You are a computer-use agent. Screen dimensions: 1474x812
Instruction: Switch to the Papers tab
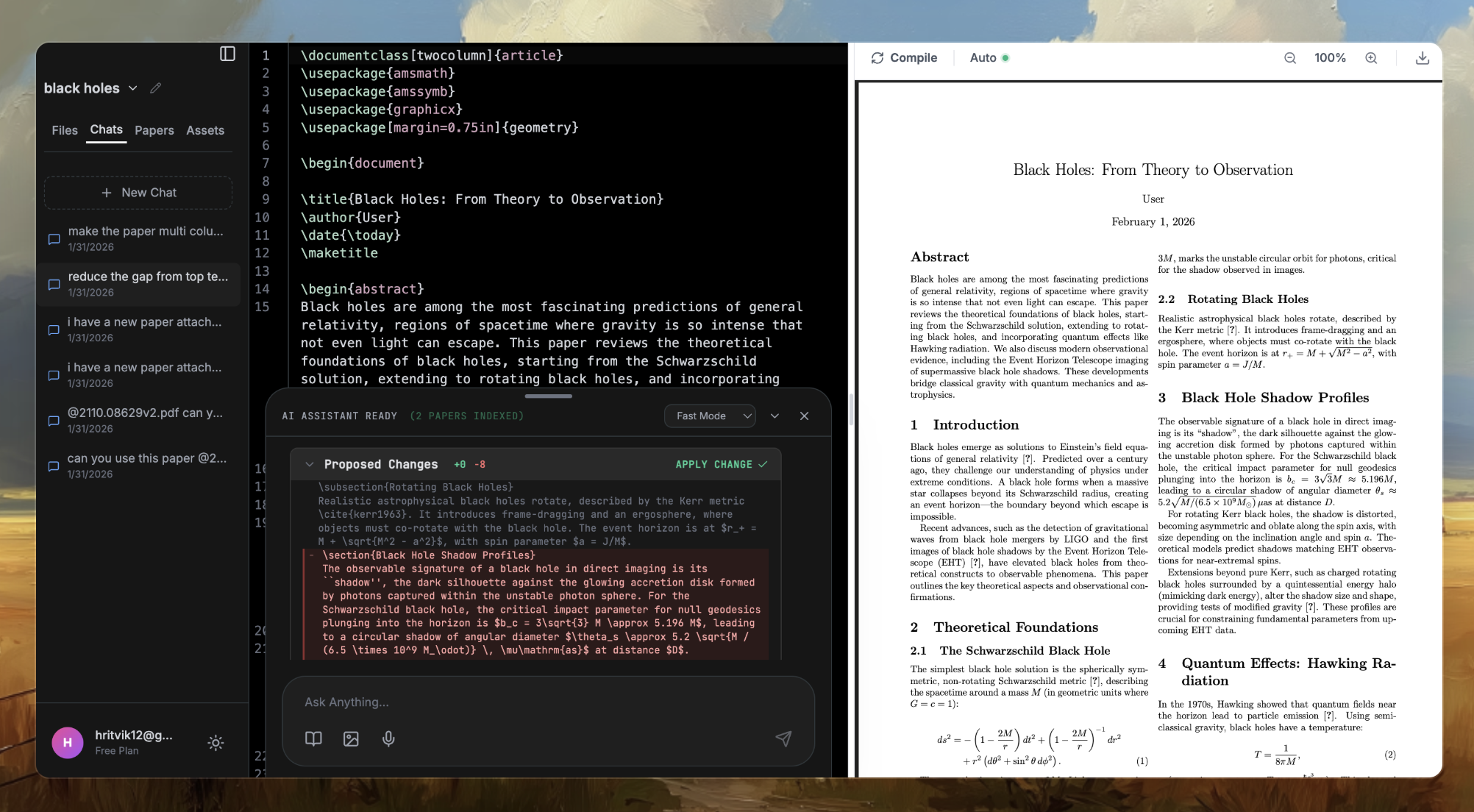(154, 130)
